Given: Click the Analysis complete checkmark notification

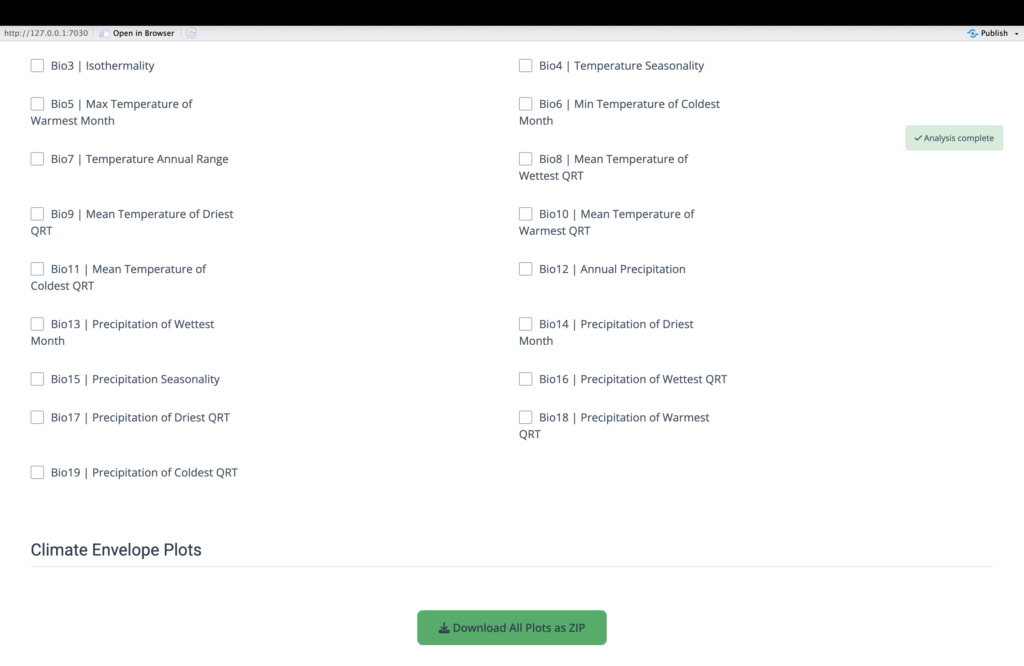Looking at the screenshot, I should 954,138.
